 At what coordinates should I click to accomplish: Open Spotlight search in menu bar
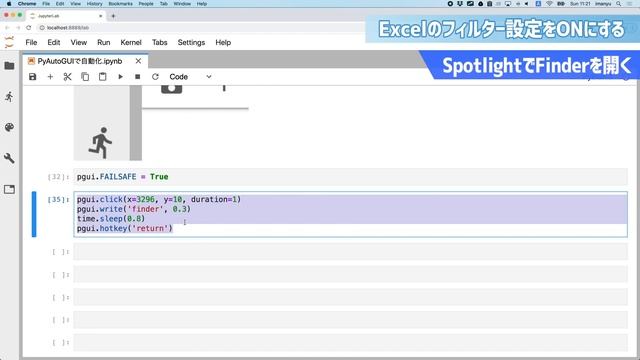[619, 4]
